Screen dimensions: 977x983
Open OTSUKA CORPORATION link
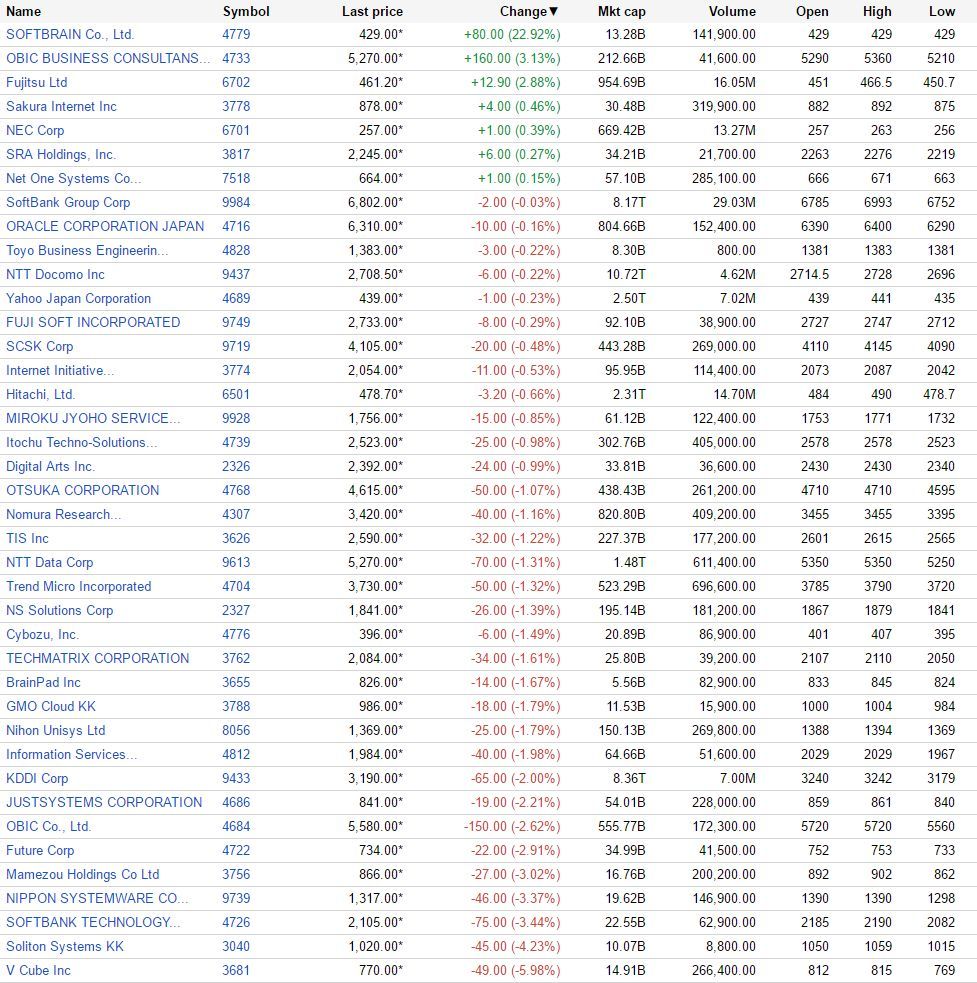point(83,490)
